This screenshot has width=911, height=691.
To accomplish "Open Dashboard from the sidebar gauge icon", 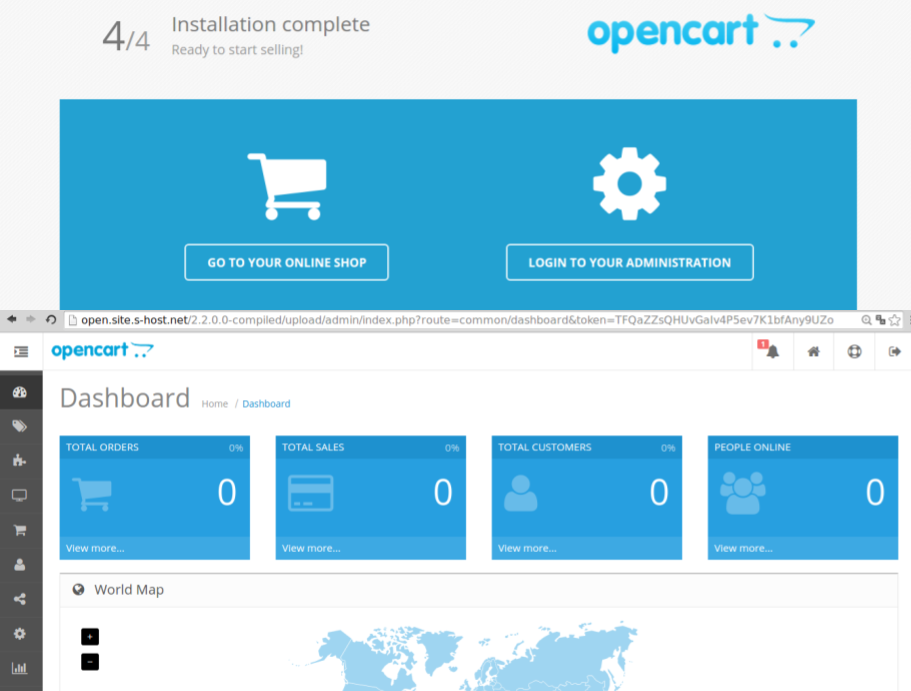I will point(20,392).
